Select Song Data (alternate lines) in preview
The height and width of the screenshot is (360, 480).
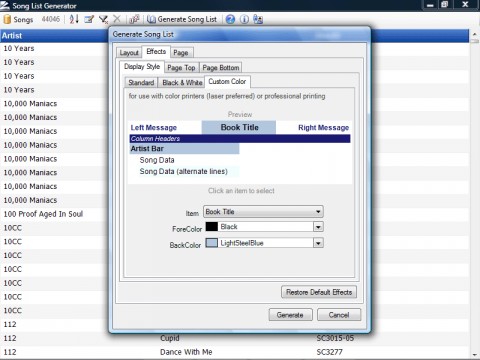click(184, 171)
